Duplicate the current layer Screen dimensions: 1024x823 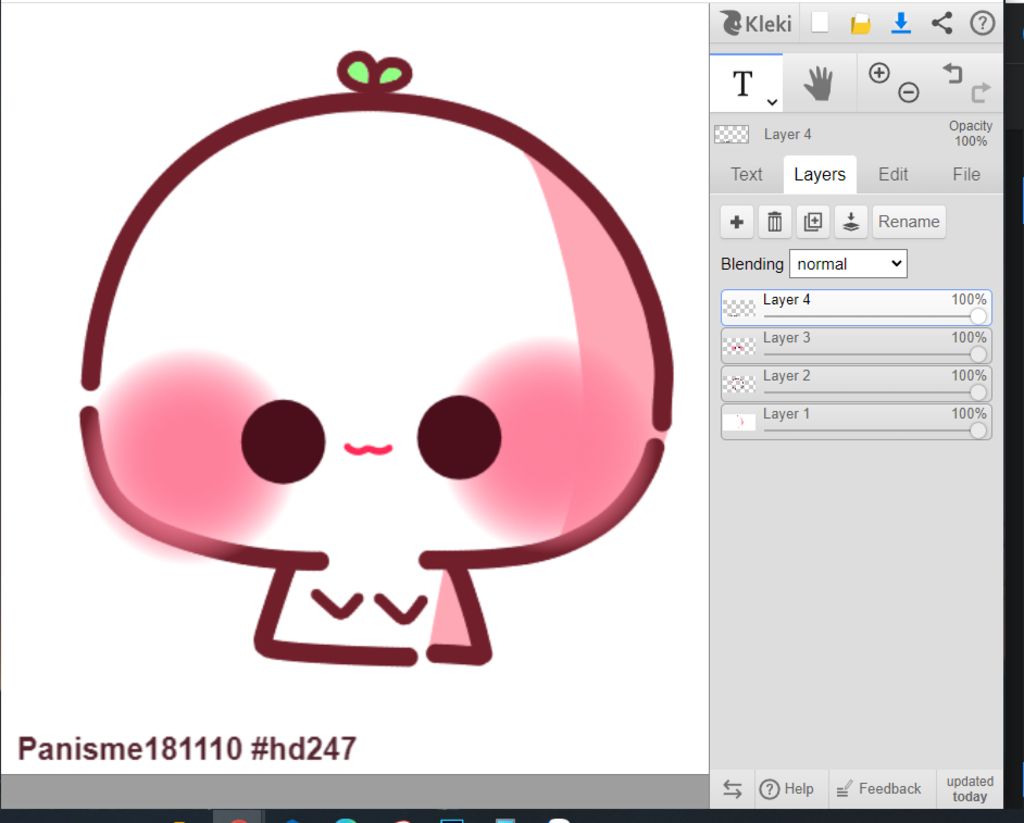coord(812,222)
